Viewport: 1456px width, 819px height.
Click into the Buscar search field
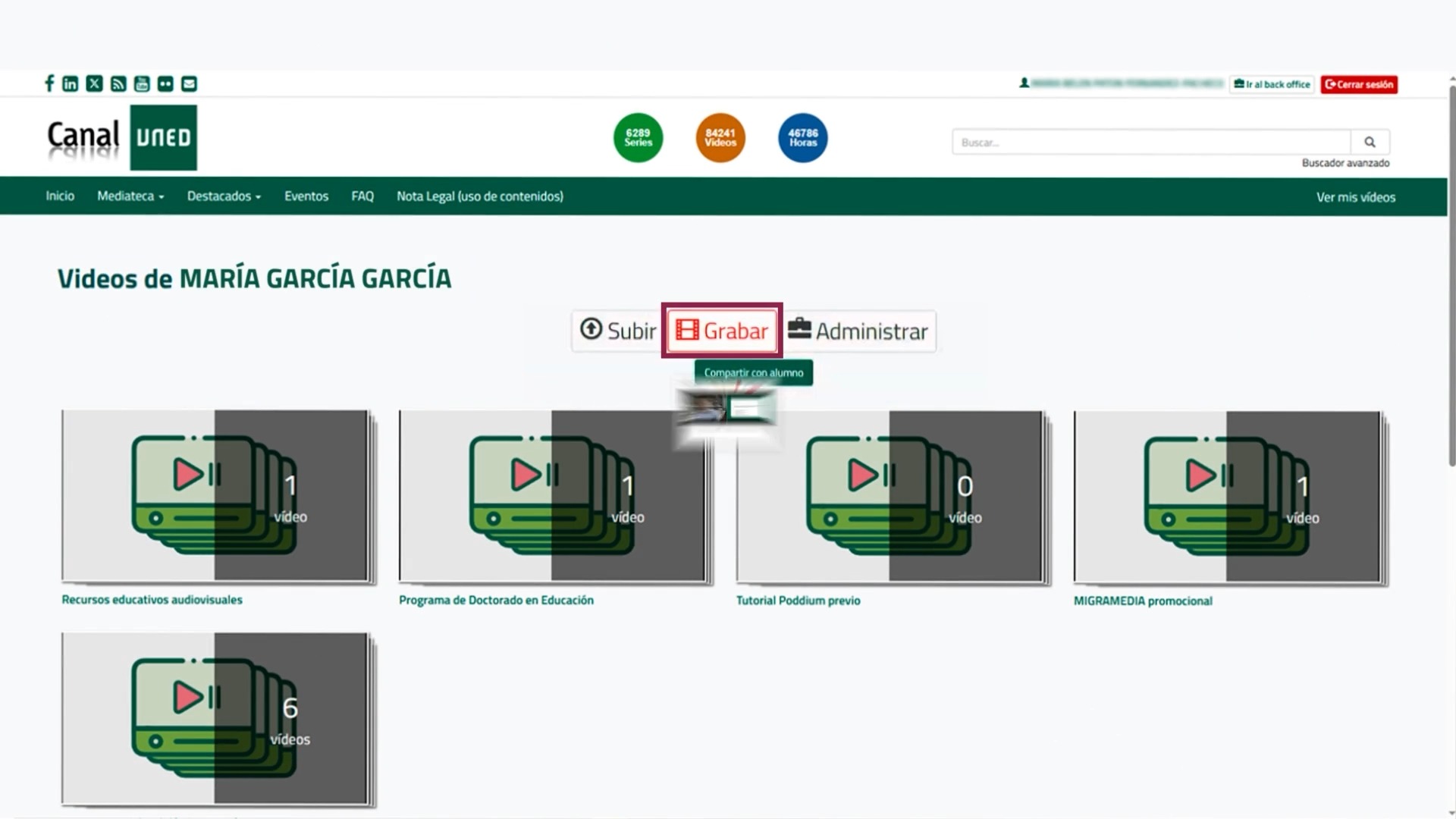coord(1150,142)
